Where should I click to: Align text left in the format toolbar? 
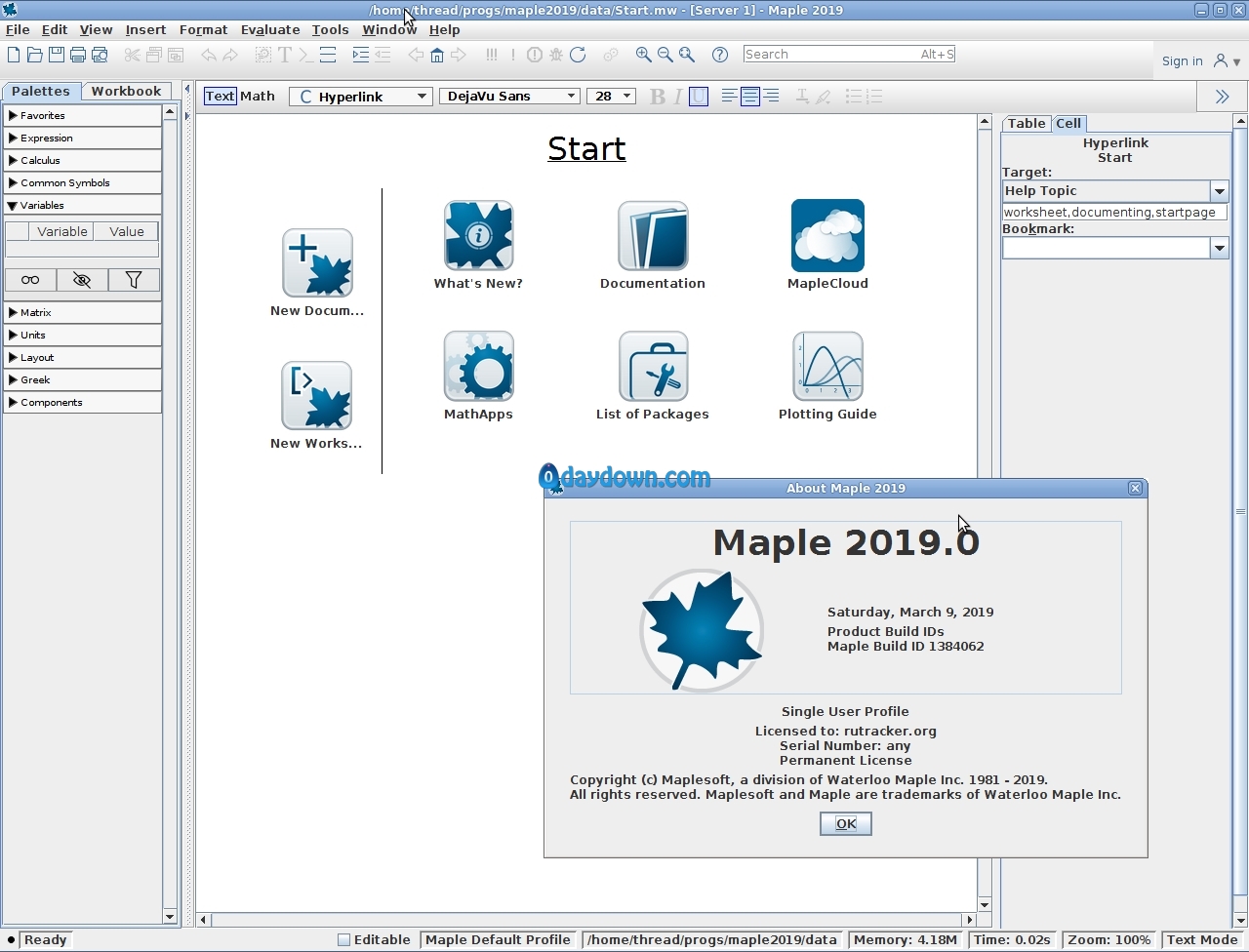point(729,97)
